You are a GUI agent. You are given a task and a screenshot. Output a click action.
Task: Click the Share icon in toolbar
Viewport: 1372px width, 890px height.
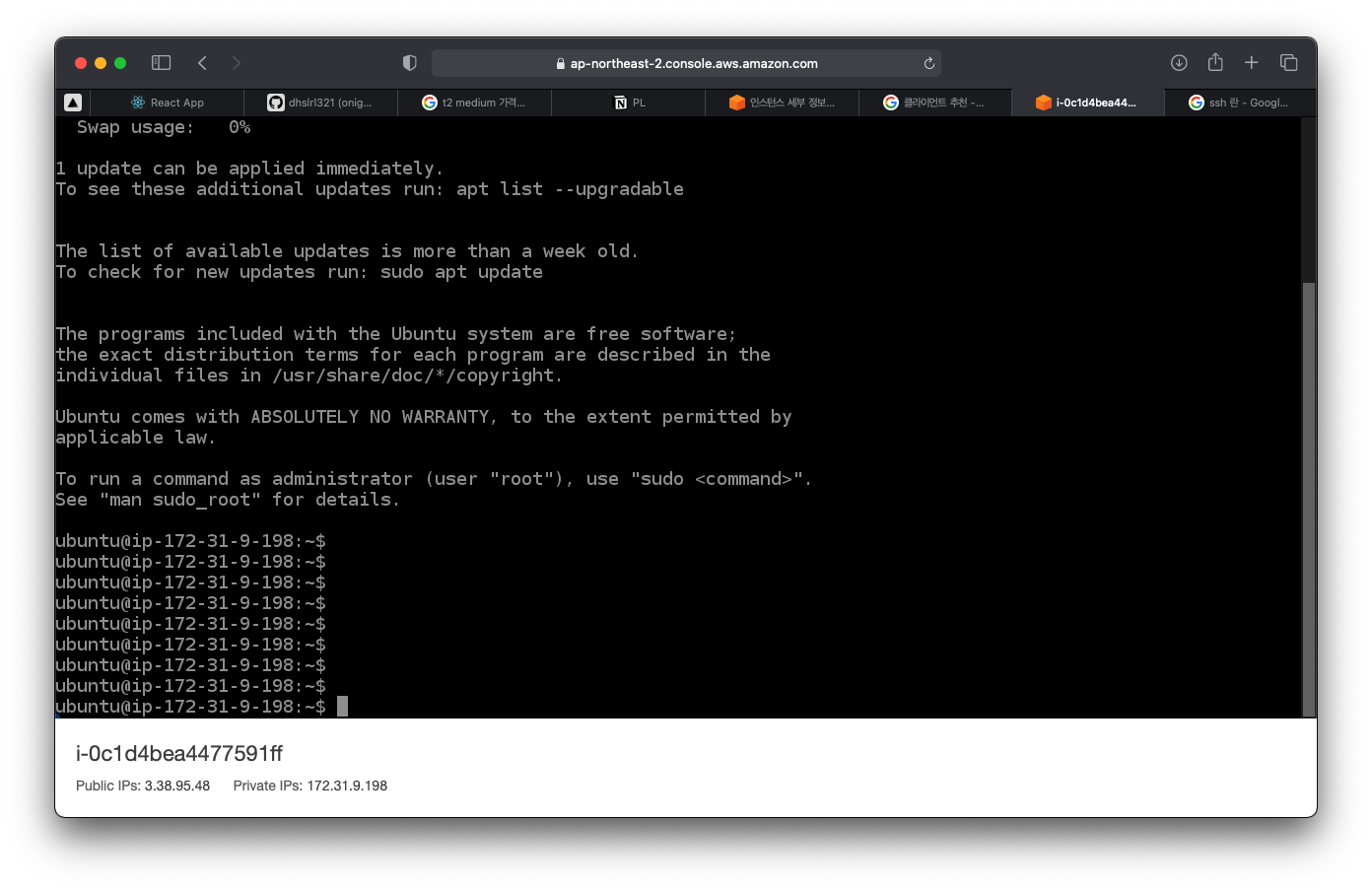[x=1215, y=62]
